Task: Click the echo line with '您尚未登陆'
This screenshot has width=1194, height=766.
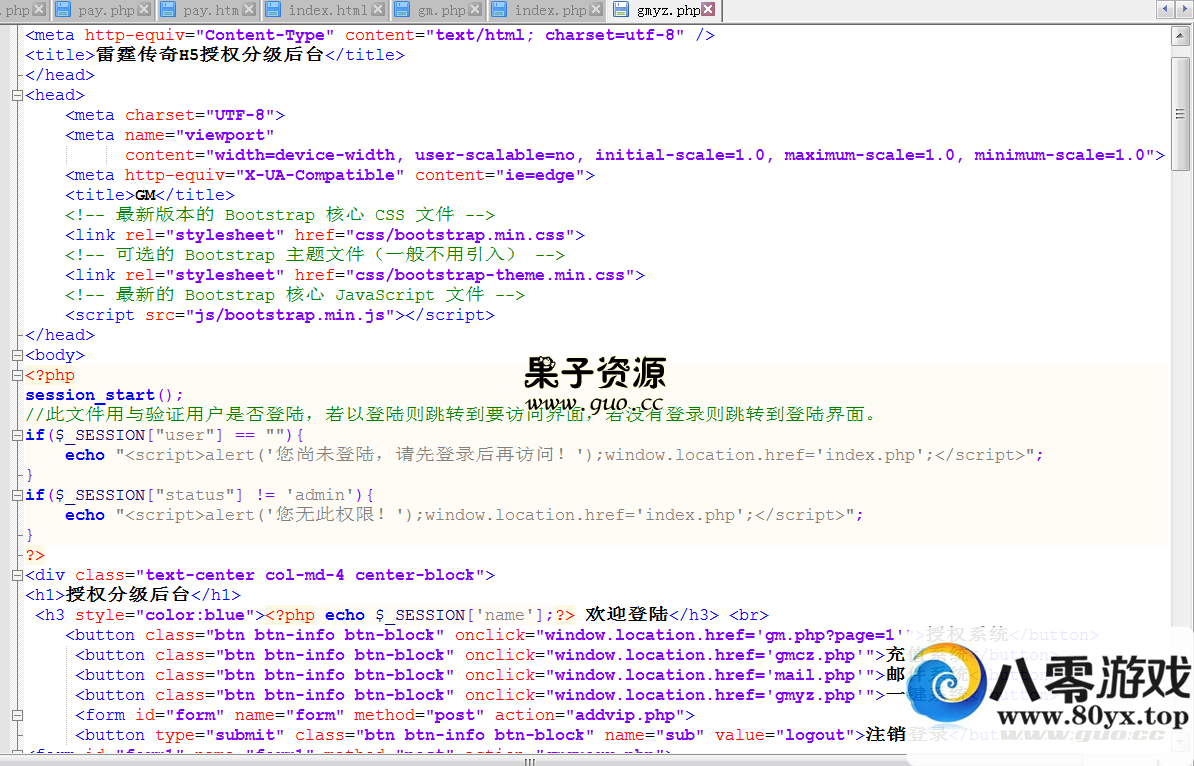Action: 554,455
